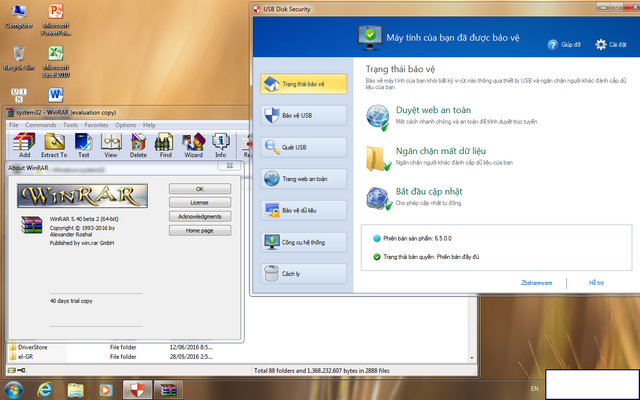Open the Commands menu
This screenshot has width=640, height=400.
40,125
